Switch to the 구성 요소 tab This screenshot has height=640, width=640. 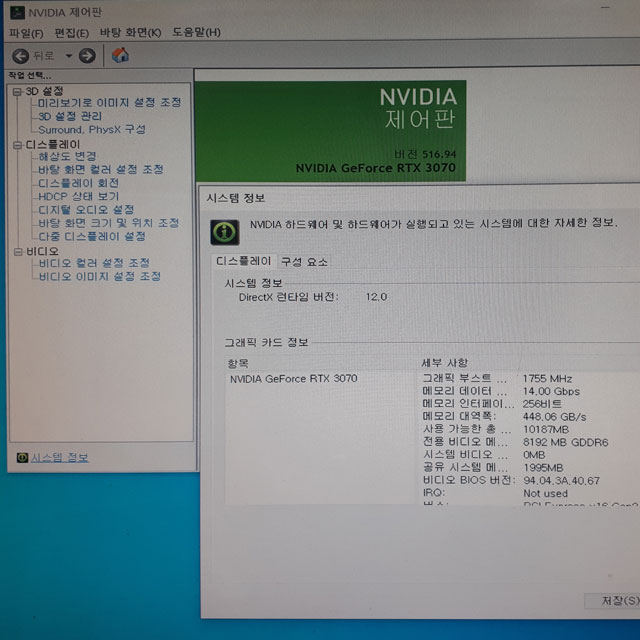coord(304,262)
